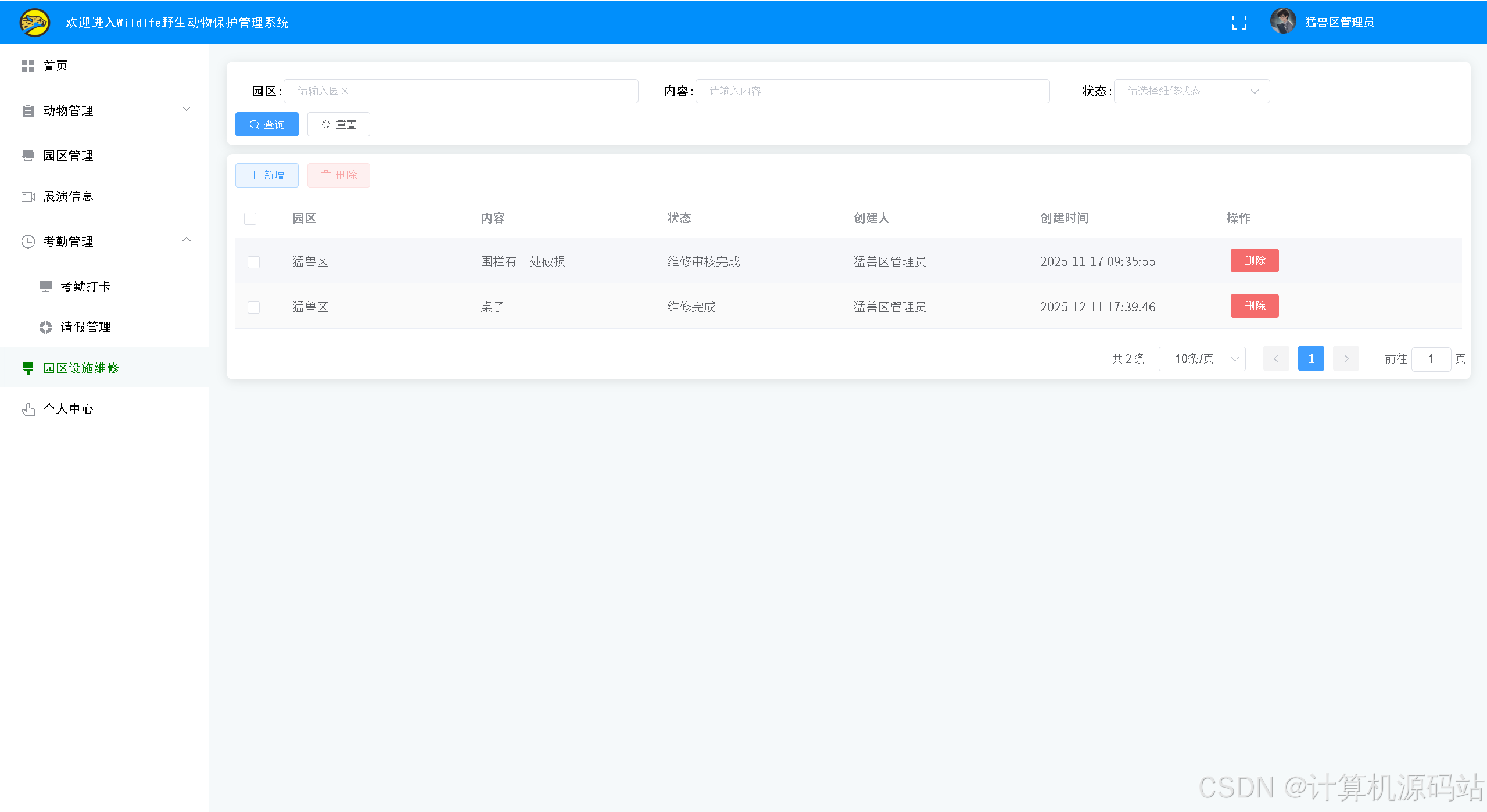Click the 个人中心 pointer icon

[28, 409]
